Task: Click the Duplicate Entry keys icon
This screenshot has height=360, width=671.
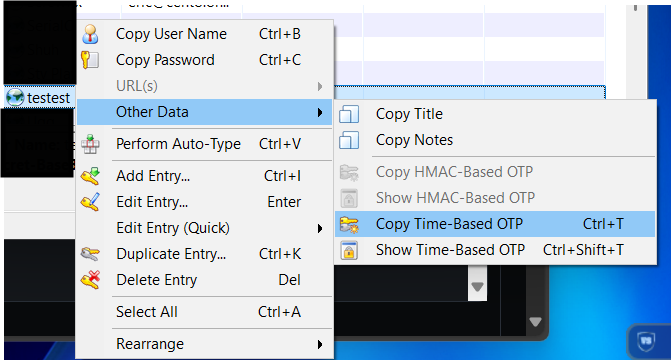Action: (x=90, y=254)
